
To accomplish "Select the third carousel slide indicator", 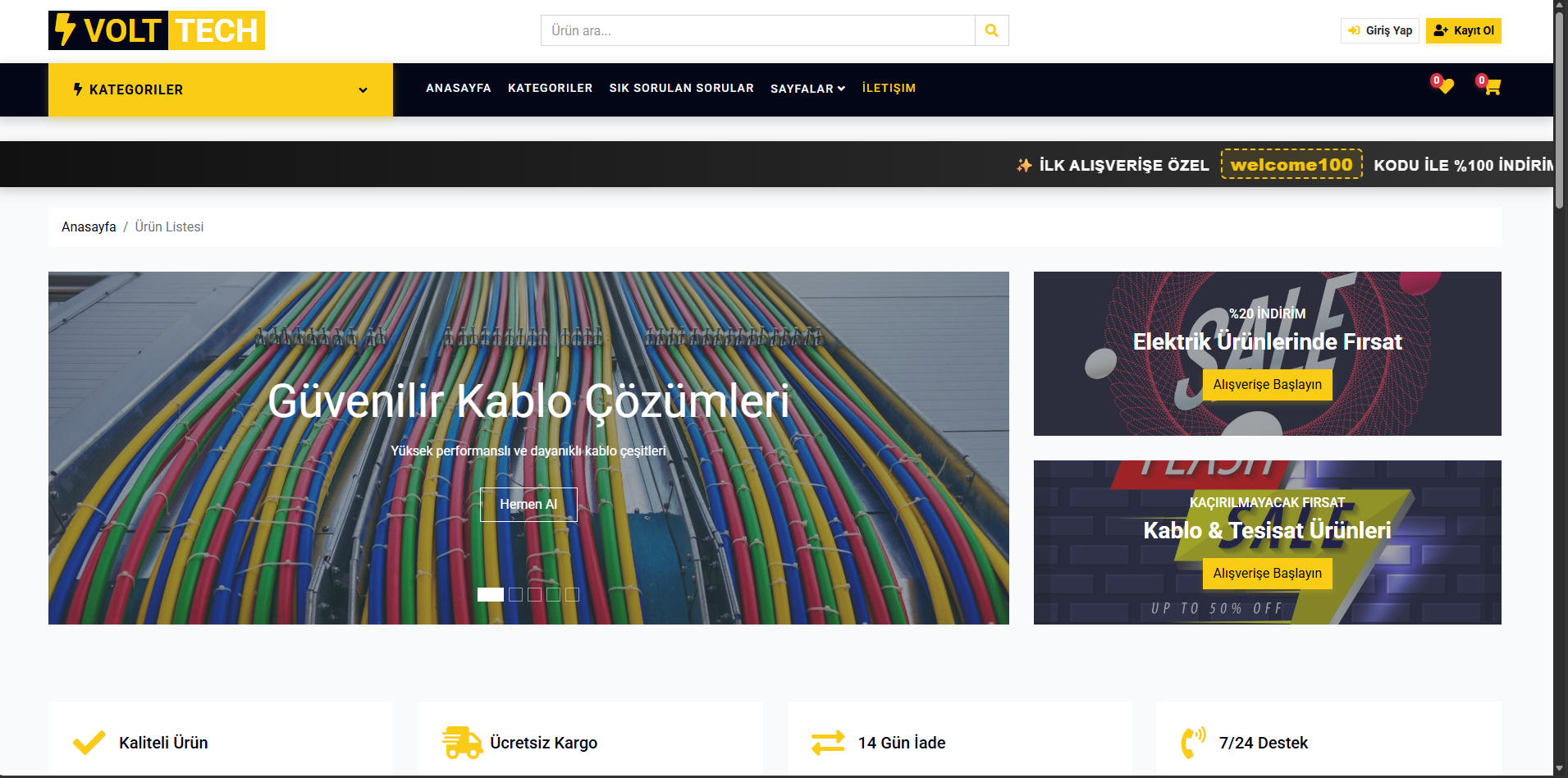I will coord(534,594).
